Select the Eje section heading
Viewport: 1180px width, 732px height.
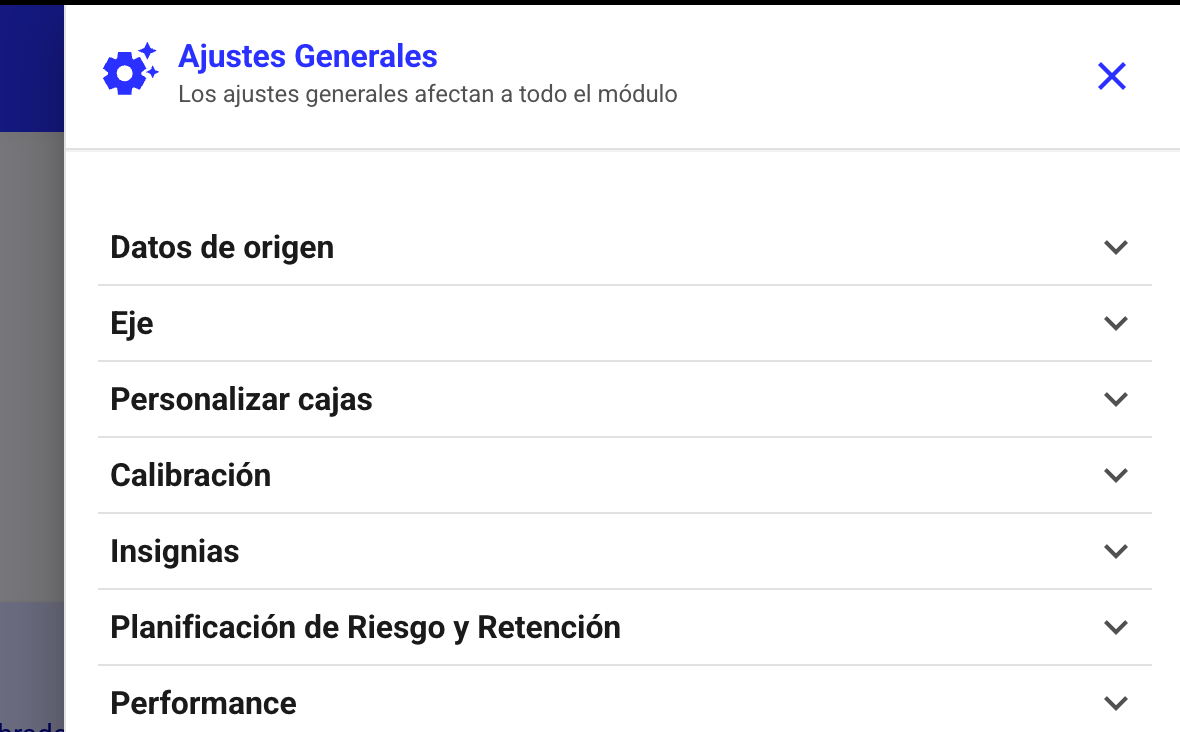[x=132, y=323]
